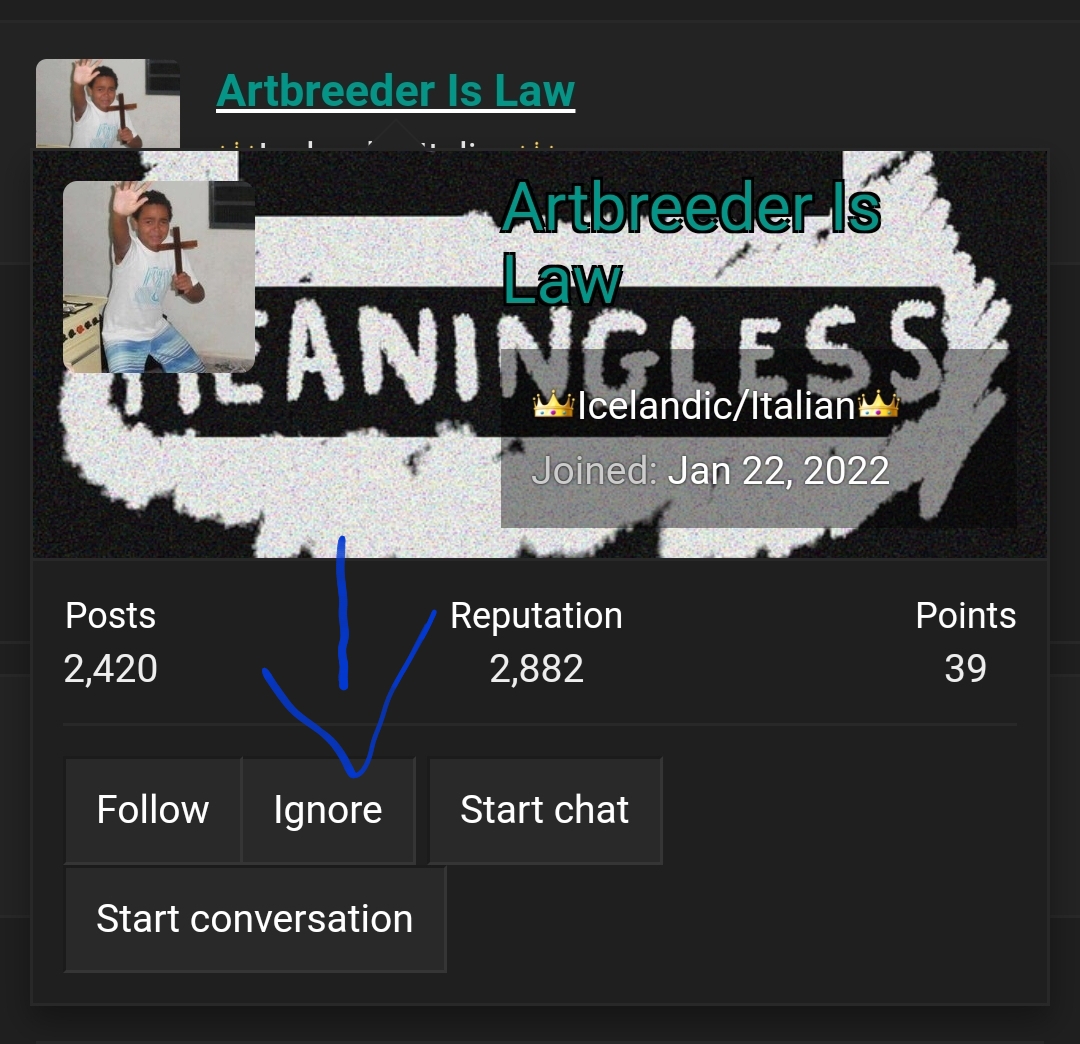Click the username heading inside the profile card
The image size is (1080, 1044).
point(691,242)
